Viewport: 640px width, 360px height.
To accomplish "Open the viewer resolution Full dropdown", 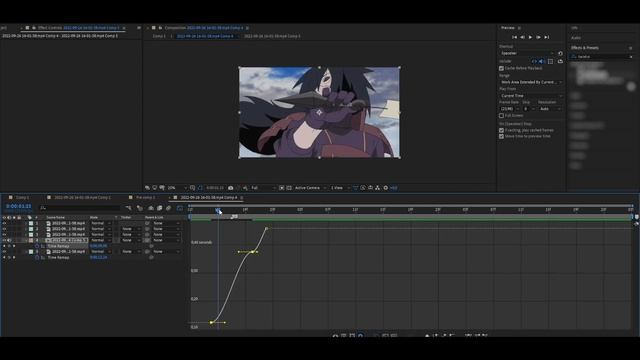I will [x=262, y=188].
